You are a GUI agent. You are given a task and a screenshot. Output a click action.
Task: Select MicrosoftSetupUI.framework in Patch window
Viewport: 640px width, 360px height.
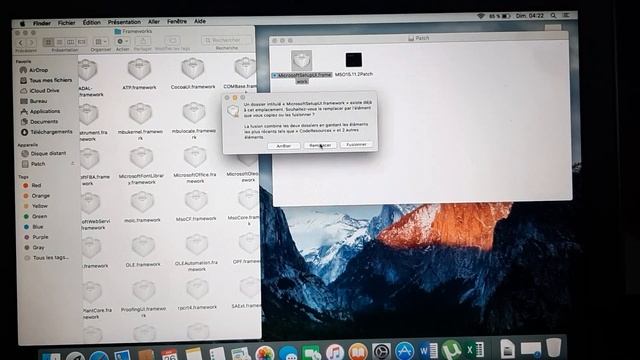click(302, 60)
